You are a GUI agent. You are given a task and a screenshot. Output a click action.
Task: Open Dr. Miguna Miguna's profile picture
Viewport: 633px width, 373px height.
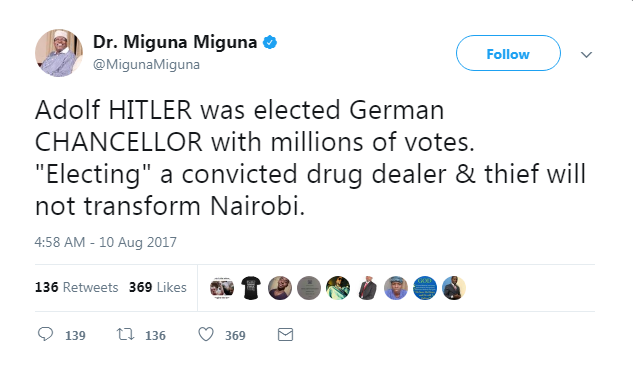point(59,53)
